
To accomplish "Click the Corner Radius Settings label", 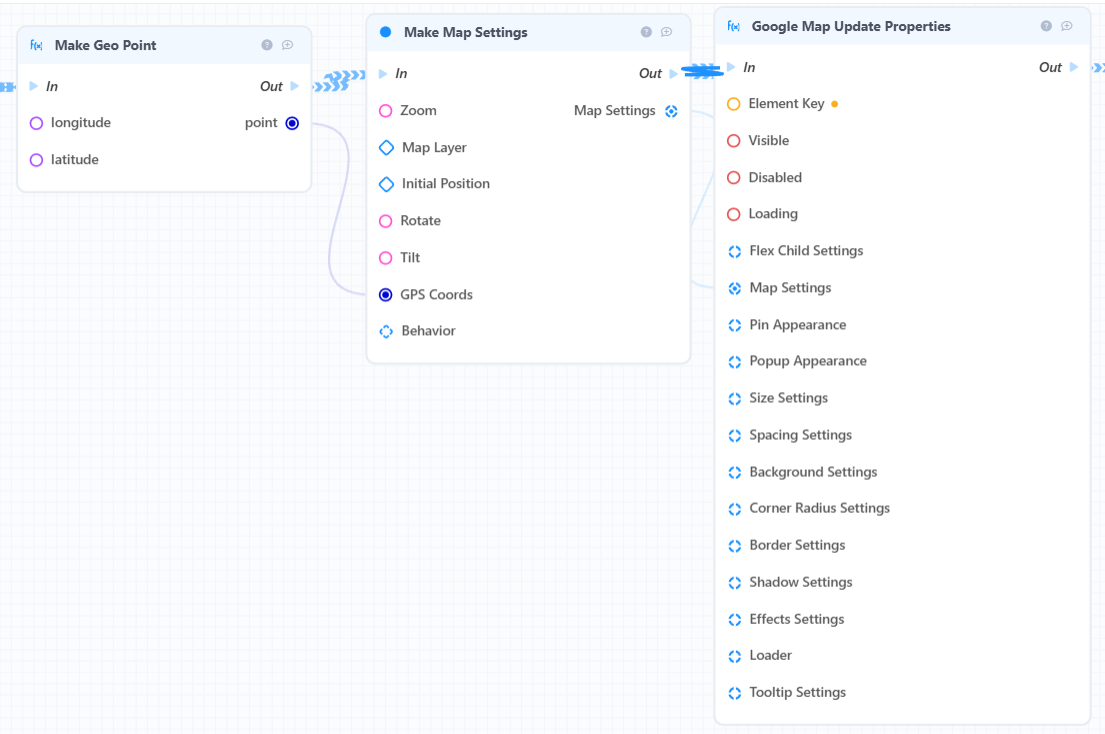I will 819,508.
